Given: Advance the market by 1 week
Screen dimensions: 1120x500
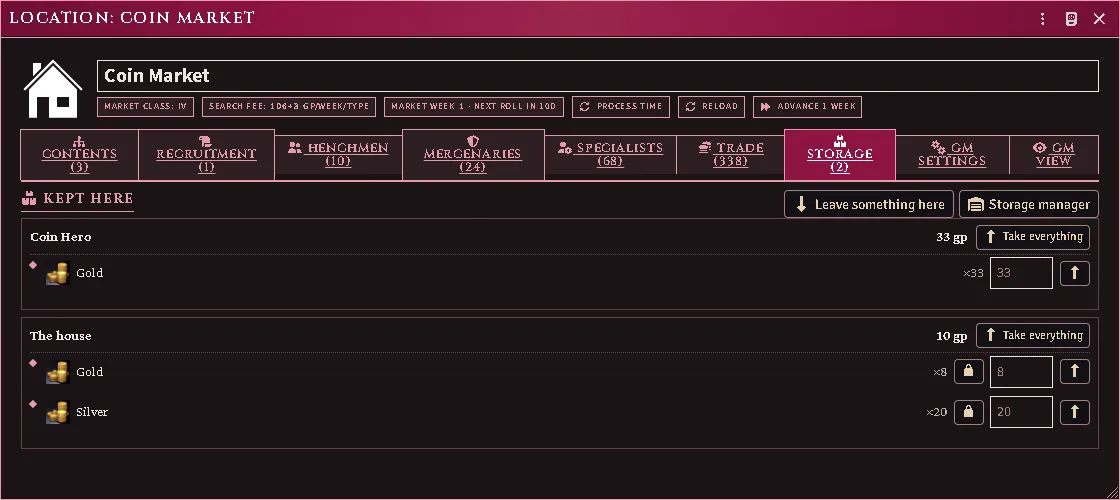Looking at the screenshot, I should [x=807, y=106].
